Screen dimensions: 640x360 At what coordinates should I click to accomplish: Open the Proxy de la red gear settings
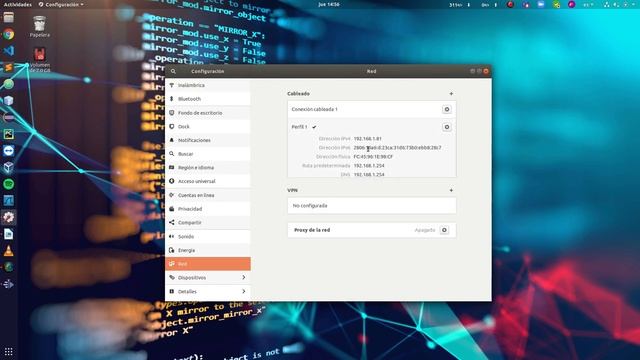pyautogui.click(x=444, y=230)
